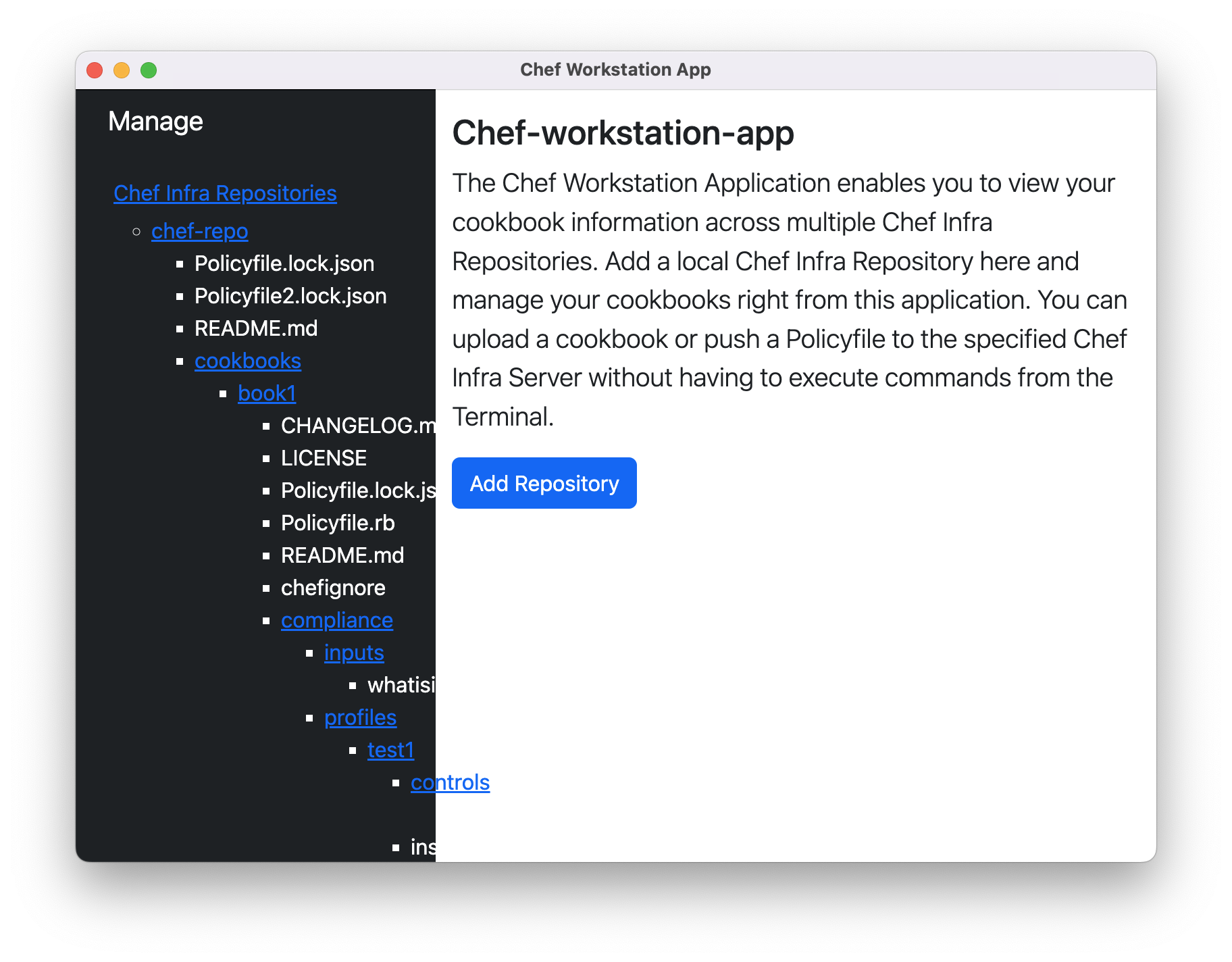The image size is (1232, 962).
Task: Open the chef-repo link
Action: [x=200, y=231]
